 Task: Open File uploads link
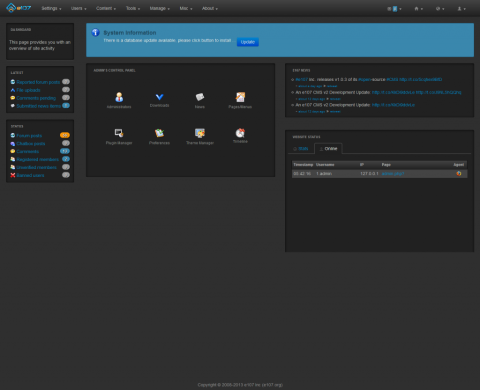(28, 90)
